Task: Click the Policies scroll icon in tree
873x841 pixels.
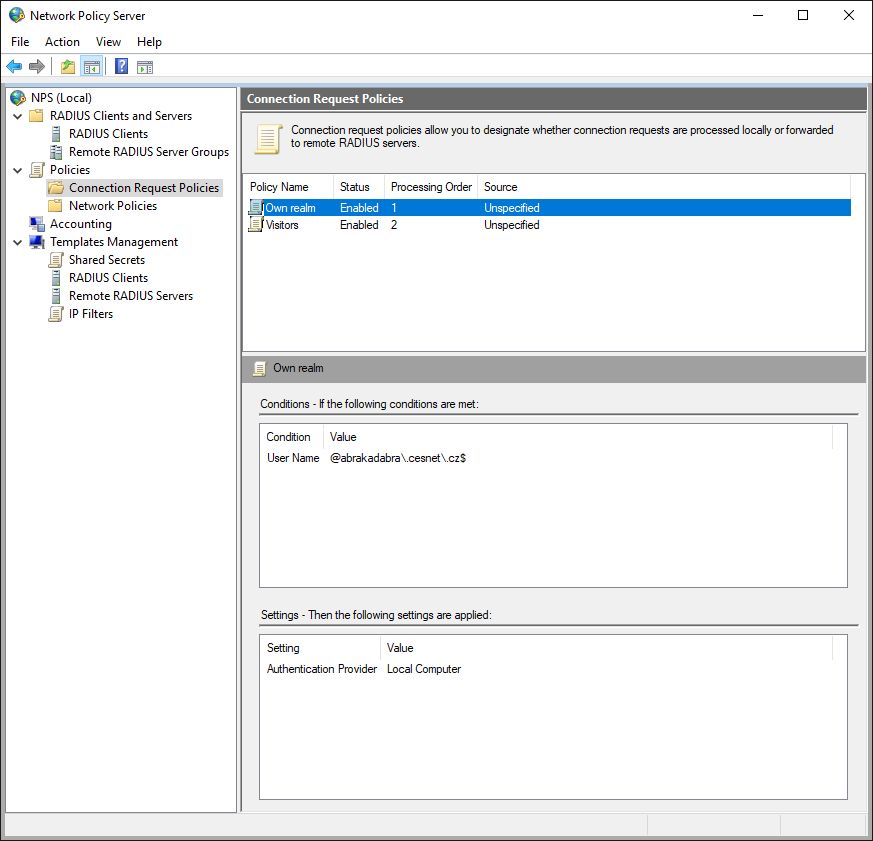Action: coord(37,170)
